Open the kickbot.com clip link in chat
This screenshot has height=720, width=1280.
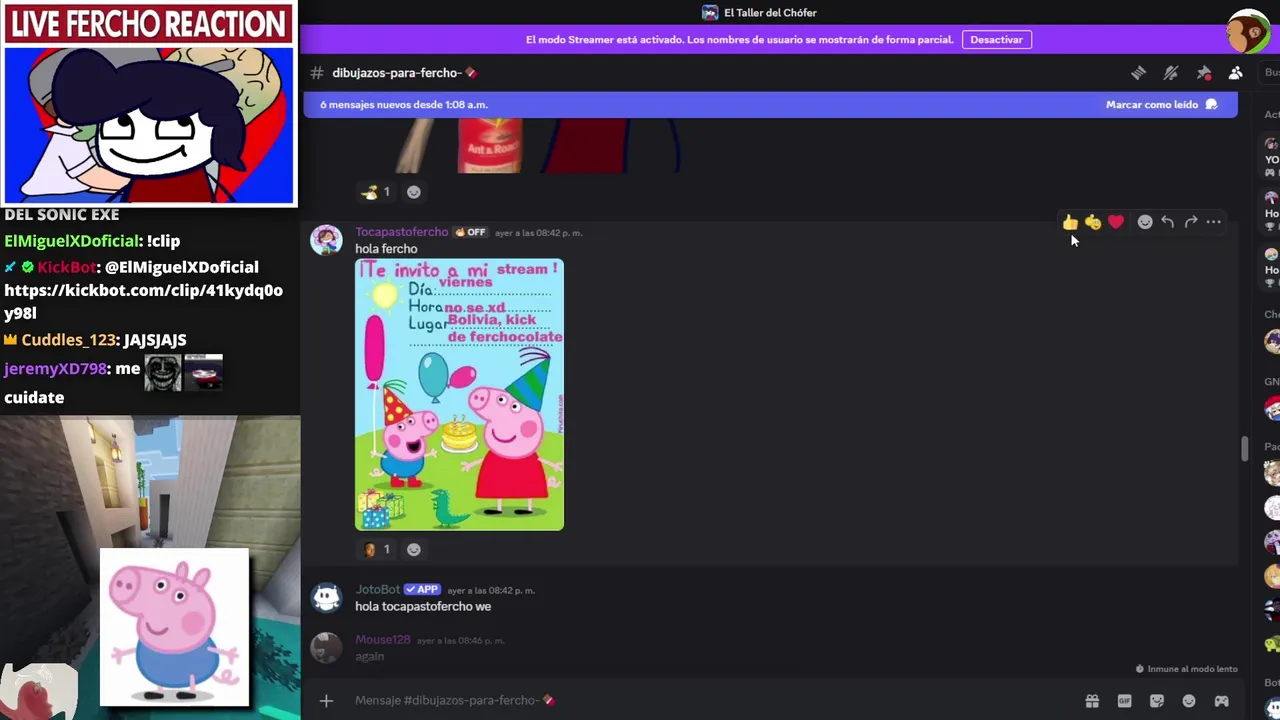pos(143,302)
